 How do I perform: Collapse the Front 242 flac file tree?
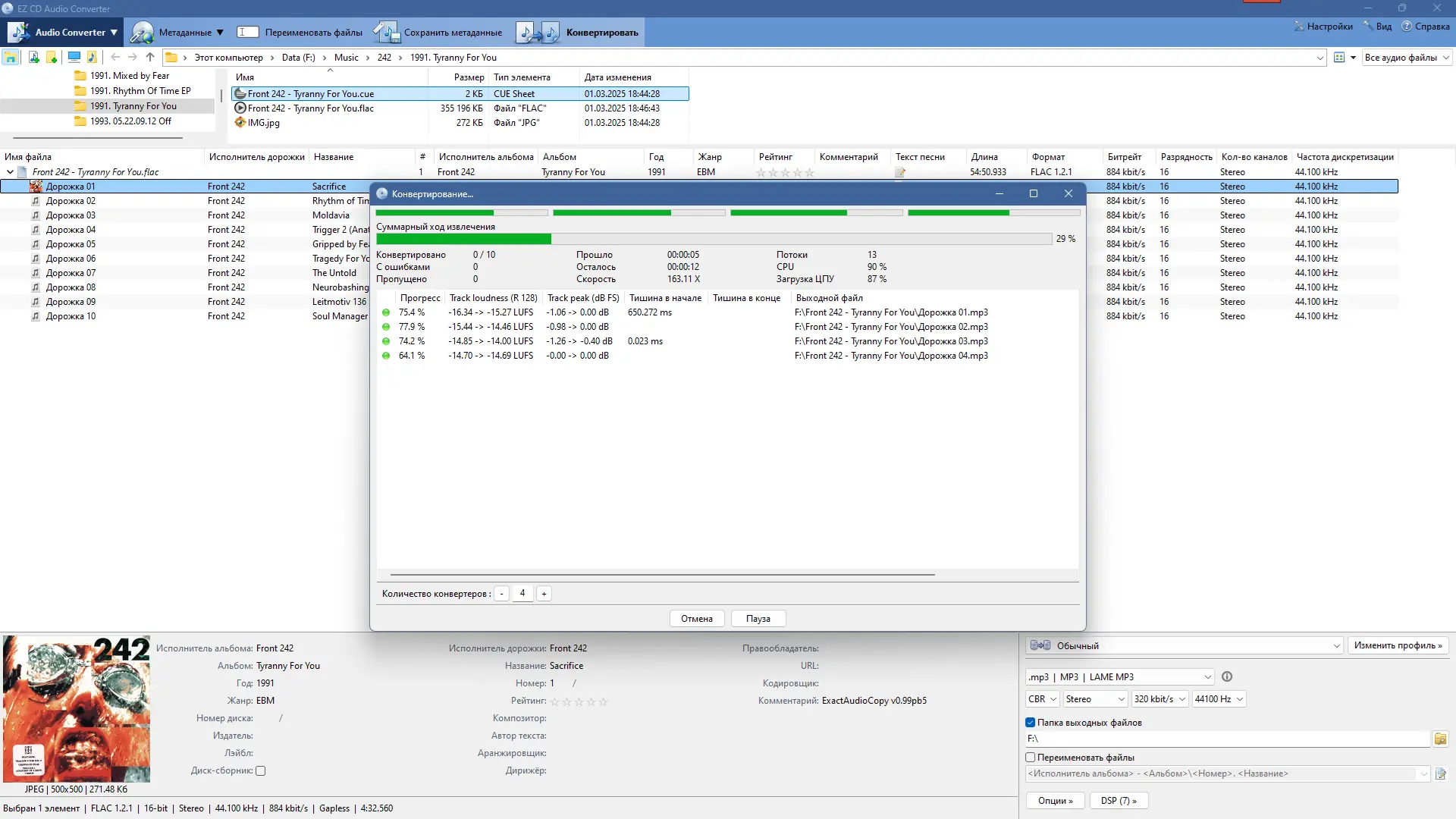[x=10, y=172]
